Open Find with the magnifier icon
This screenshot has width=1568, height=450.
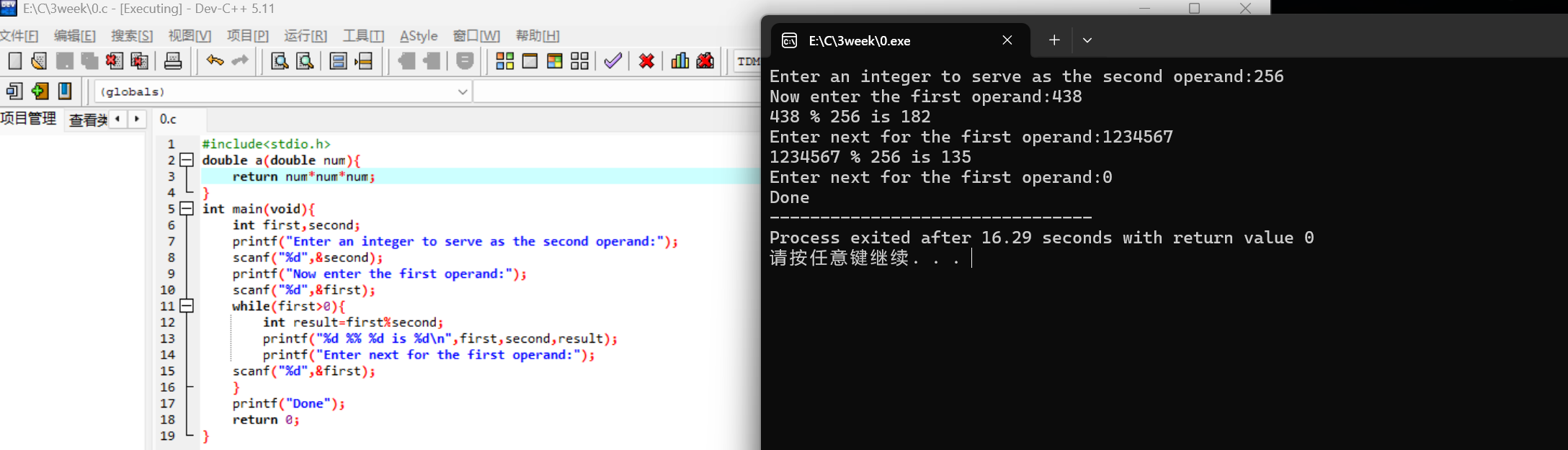(280, 61)
